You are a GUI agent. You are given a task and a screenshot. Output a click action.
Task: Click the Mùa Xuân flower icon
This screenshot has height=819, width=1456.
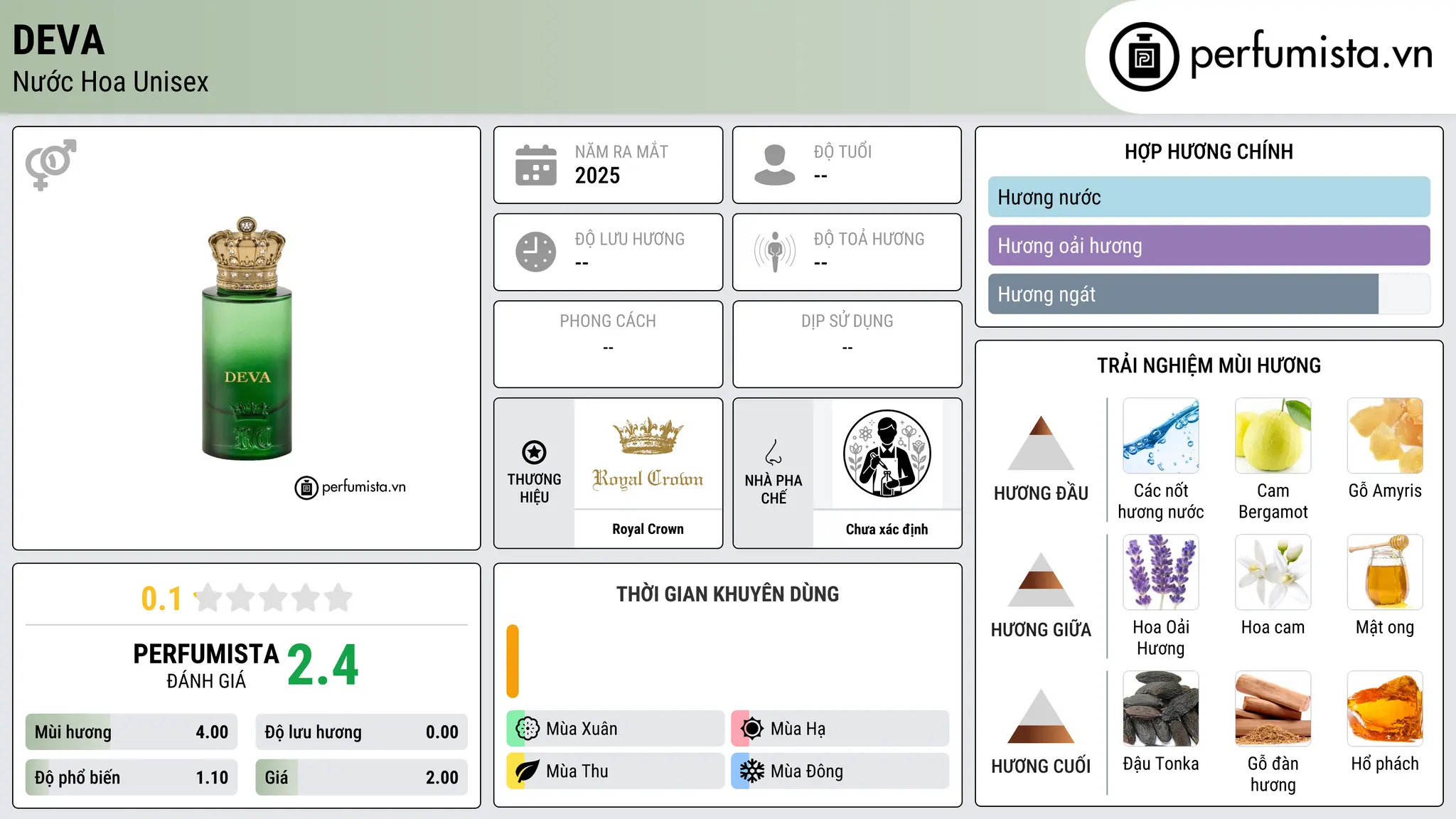(x=528, y=729)
